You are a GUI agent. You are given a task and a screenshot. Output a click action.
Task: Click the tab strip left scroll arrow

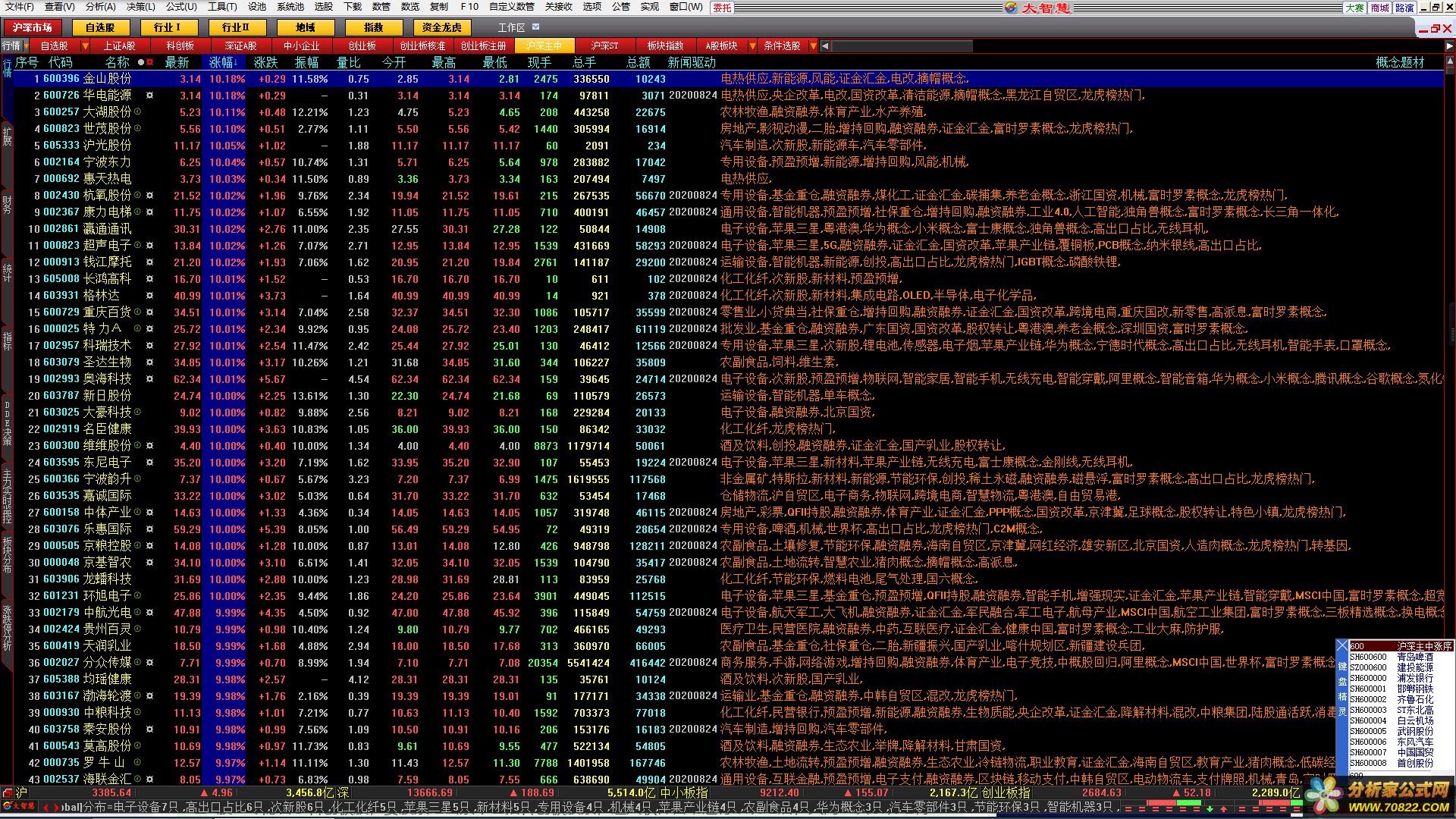(x=824, y=46)
